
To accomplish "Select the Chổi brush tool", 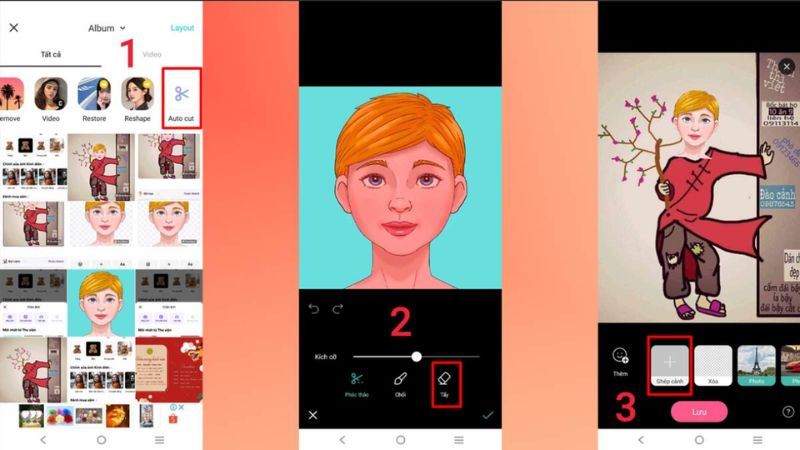I will tap(400, 380).
